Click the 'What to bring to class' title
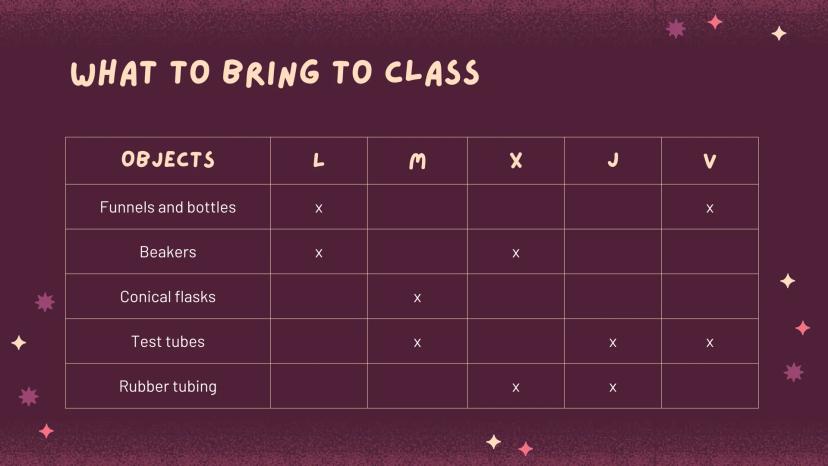Screen dimensions: 828x466 275,73
